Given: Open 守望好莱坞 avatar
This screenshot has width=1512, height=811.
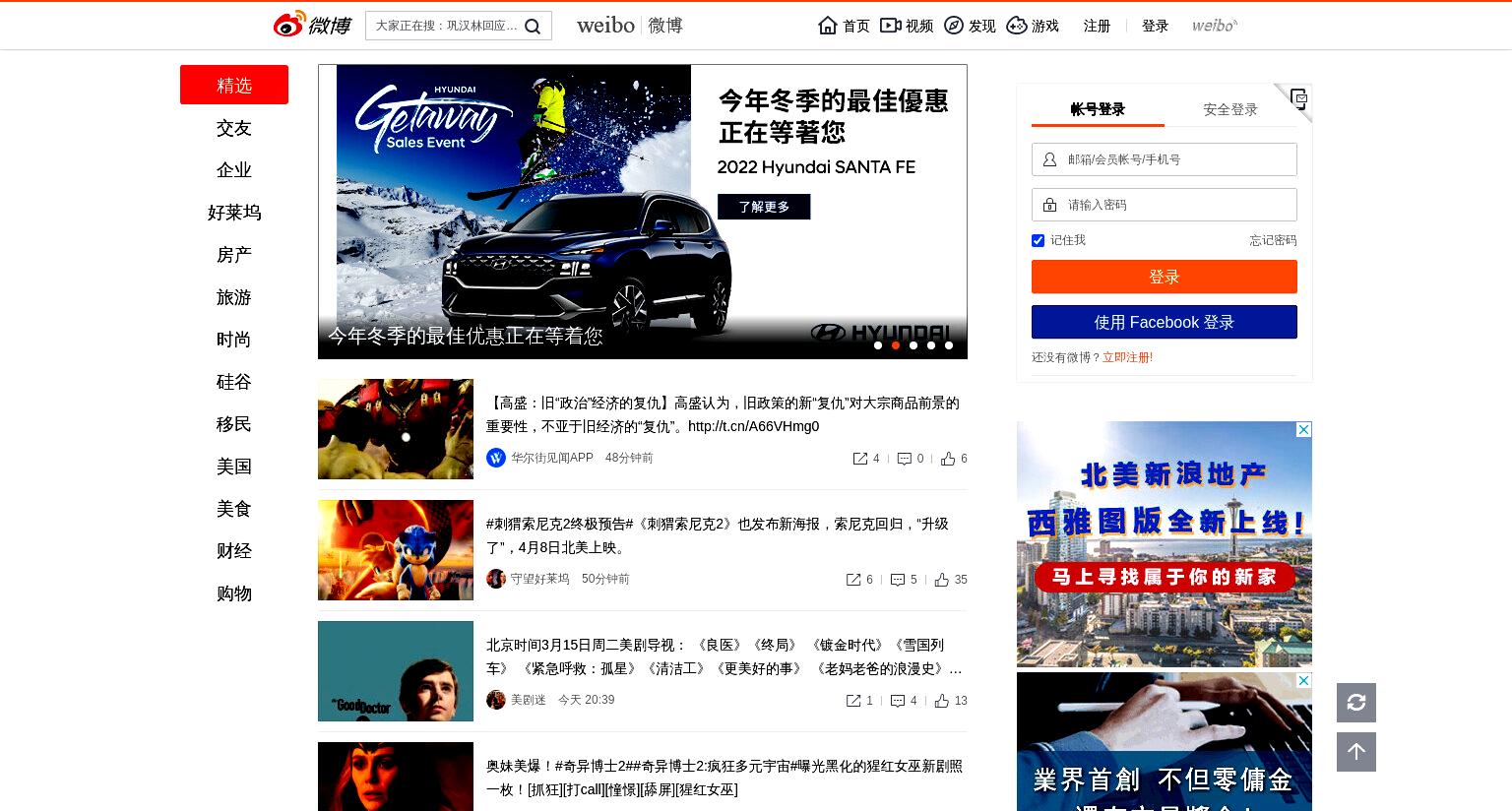Looking at the screenshot, I should click(x=496, y=579).
